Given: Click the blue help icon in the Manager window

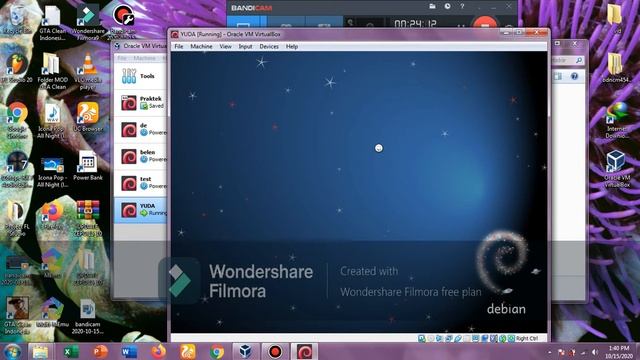Looking at the screenshot, I should click(574, 76).
